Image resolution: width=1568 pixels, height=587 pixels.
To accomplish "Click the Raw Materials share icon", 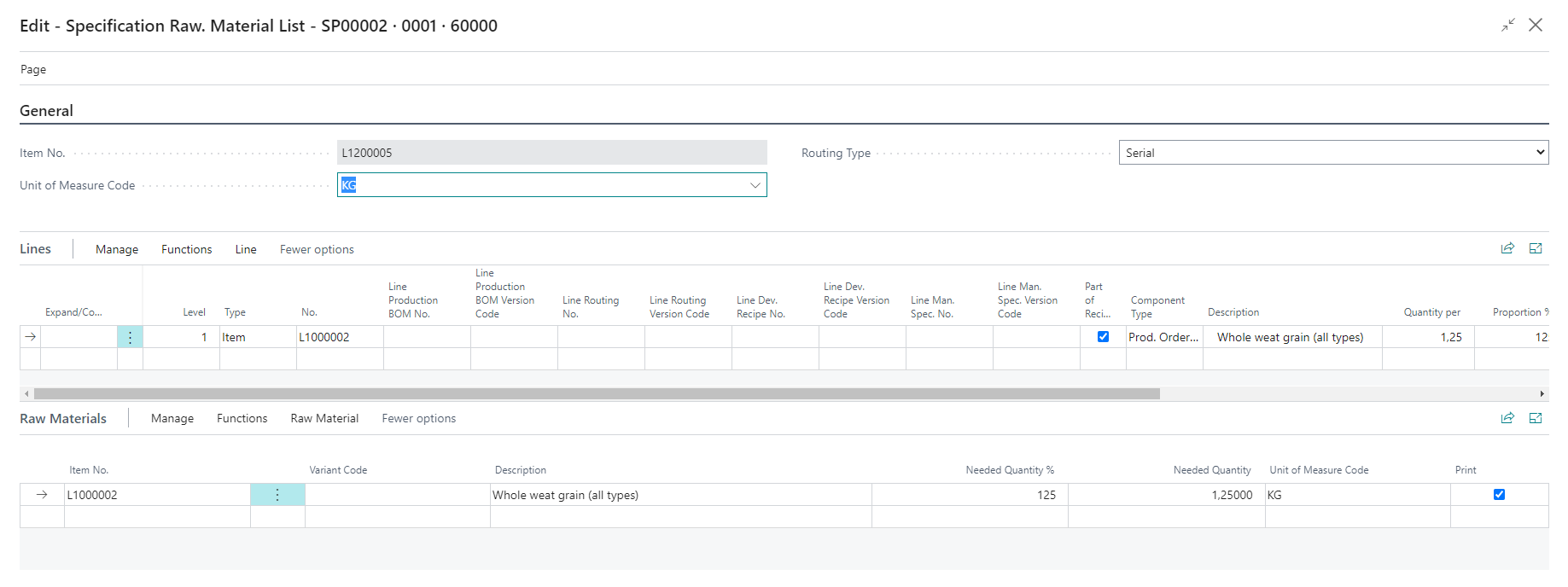I will pos(1507,417).
